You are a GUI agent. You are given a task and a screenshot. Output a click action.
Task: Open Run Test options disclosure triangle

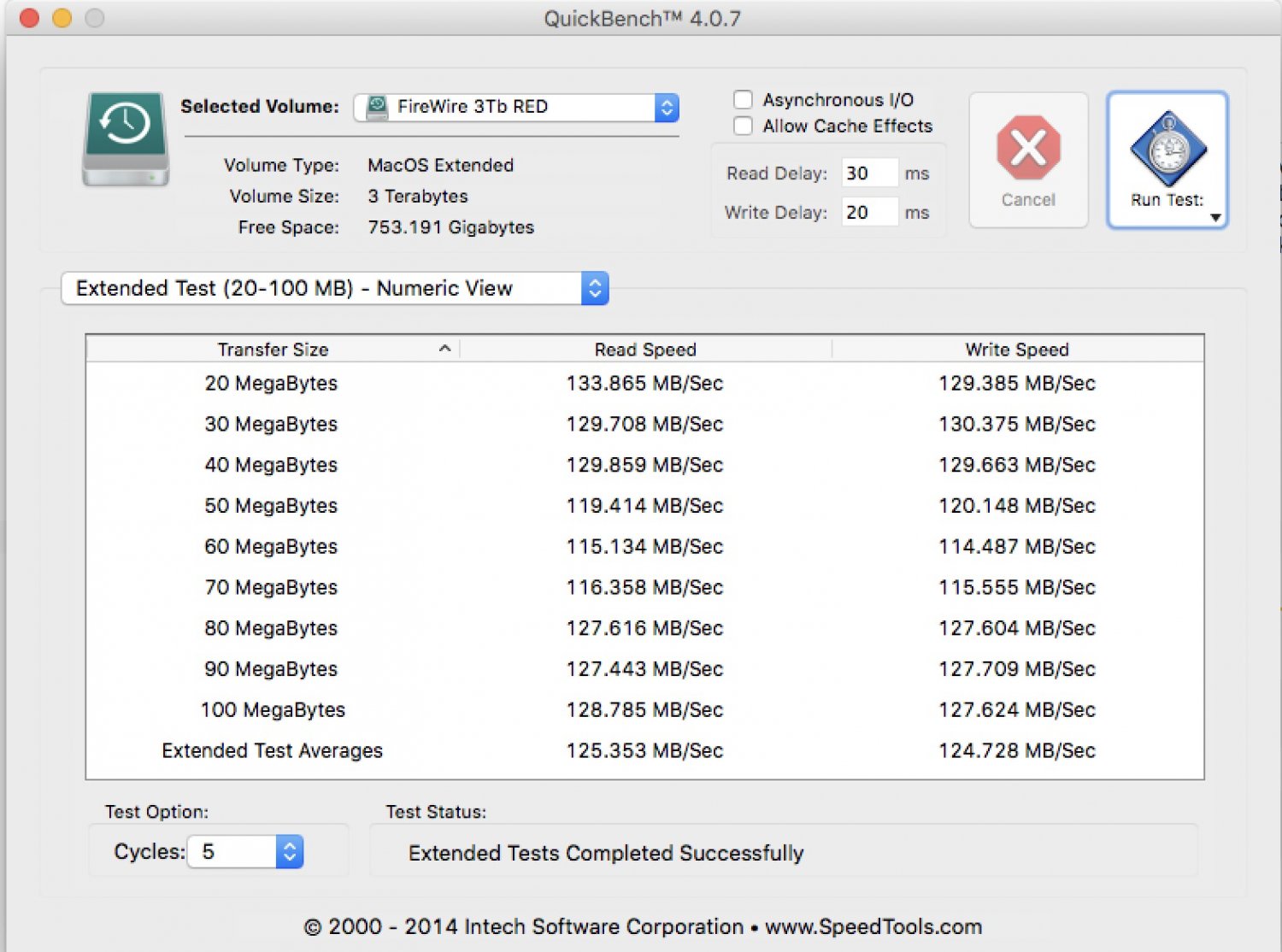[x=1215, y=218]
